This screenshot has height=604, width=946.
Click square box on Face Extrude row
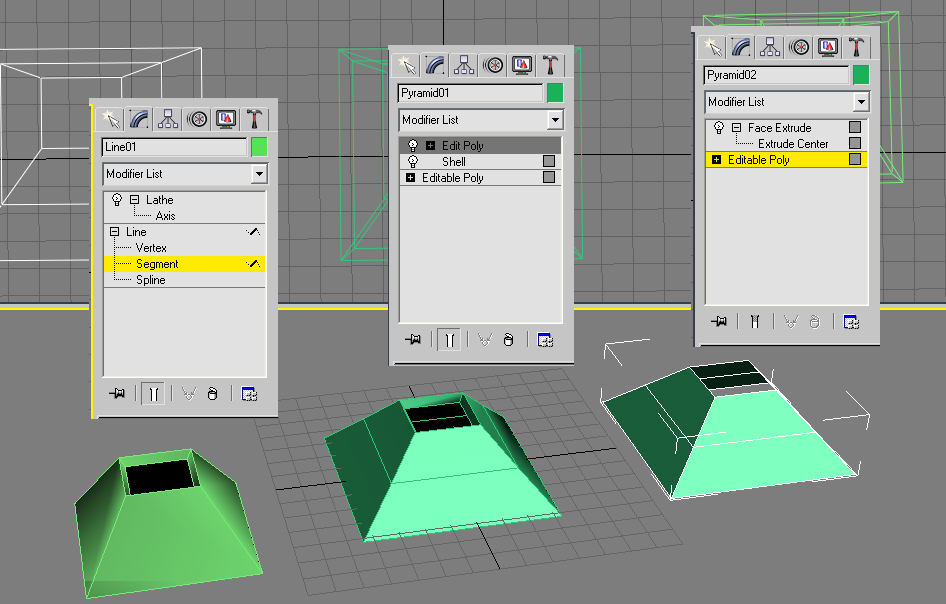click(x=855, y=127)
